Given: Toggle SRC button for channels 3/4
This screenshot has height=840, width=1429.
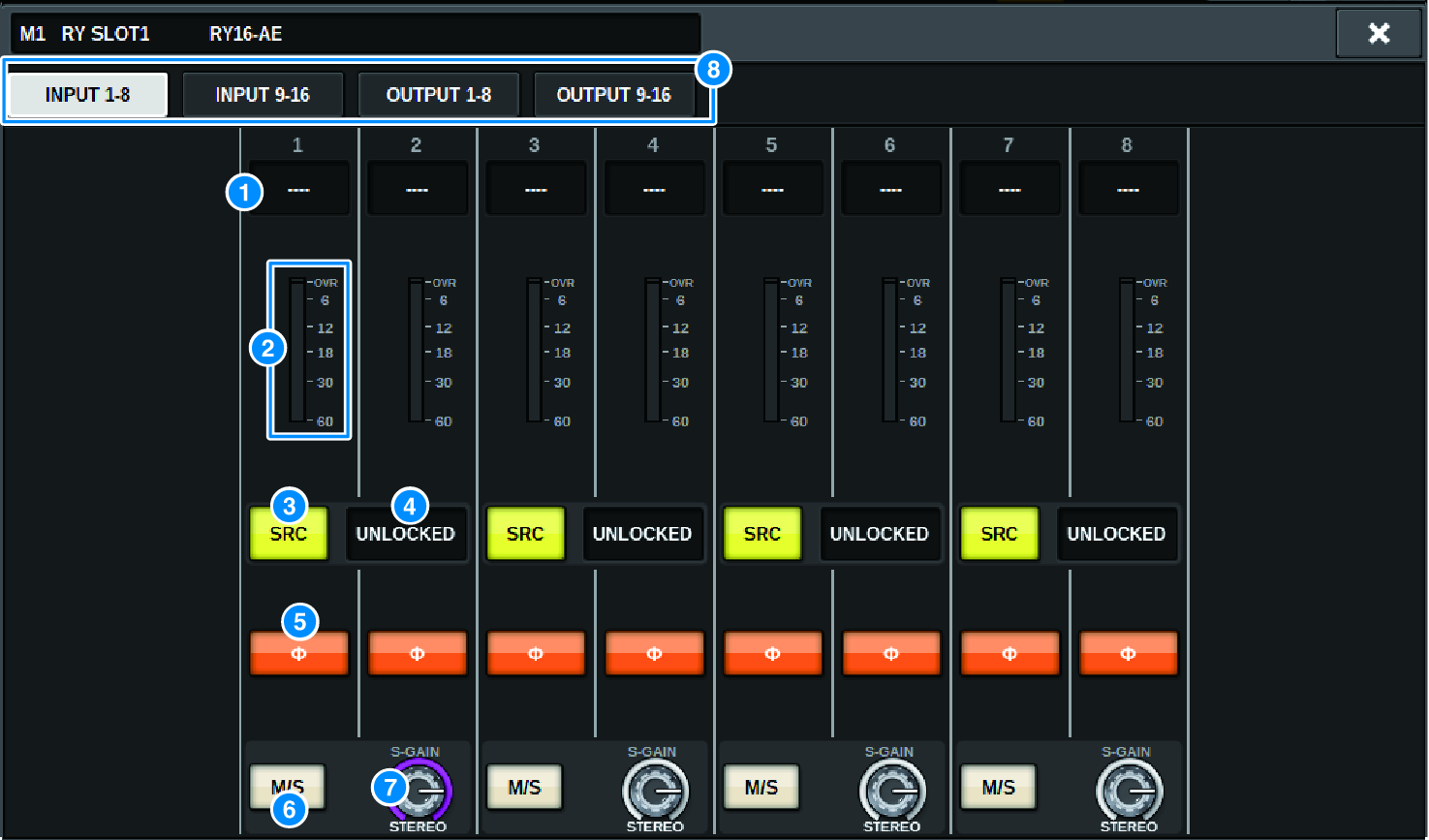Looking at the screenshot, I should pyautogui.click(x=525, y=534).
